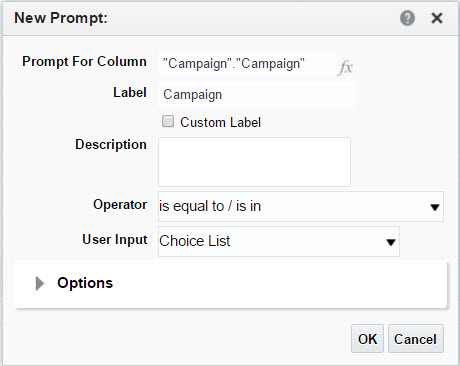Close the New Prompt dialog with X
The width and height of the screenshot is (460, 366).
tap(437, 18)
